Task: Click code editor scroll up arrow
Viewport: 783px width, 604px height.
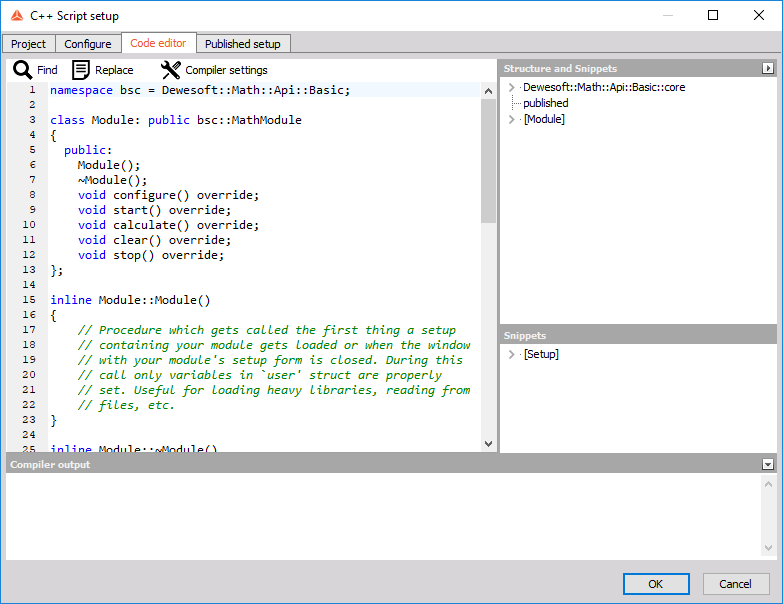Action: click(488, 91)
